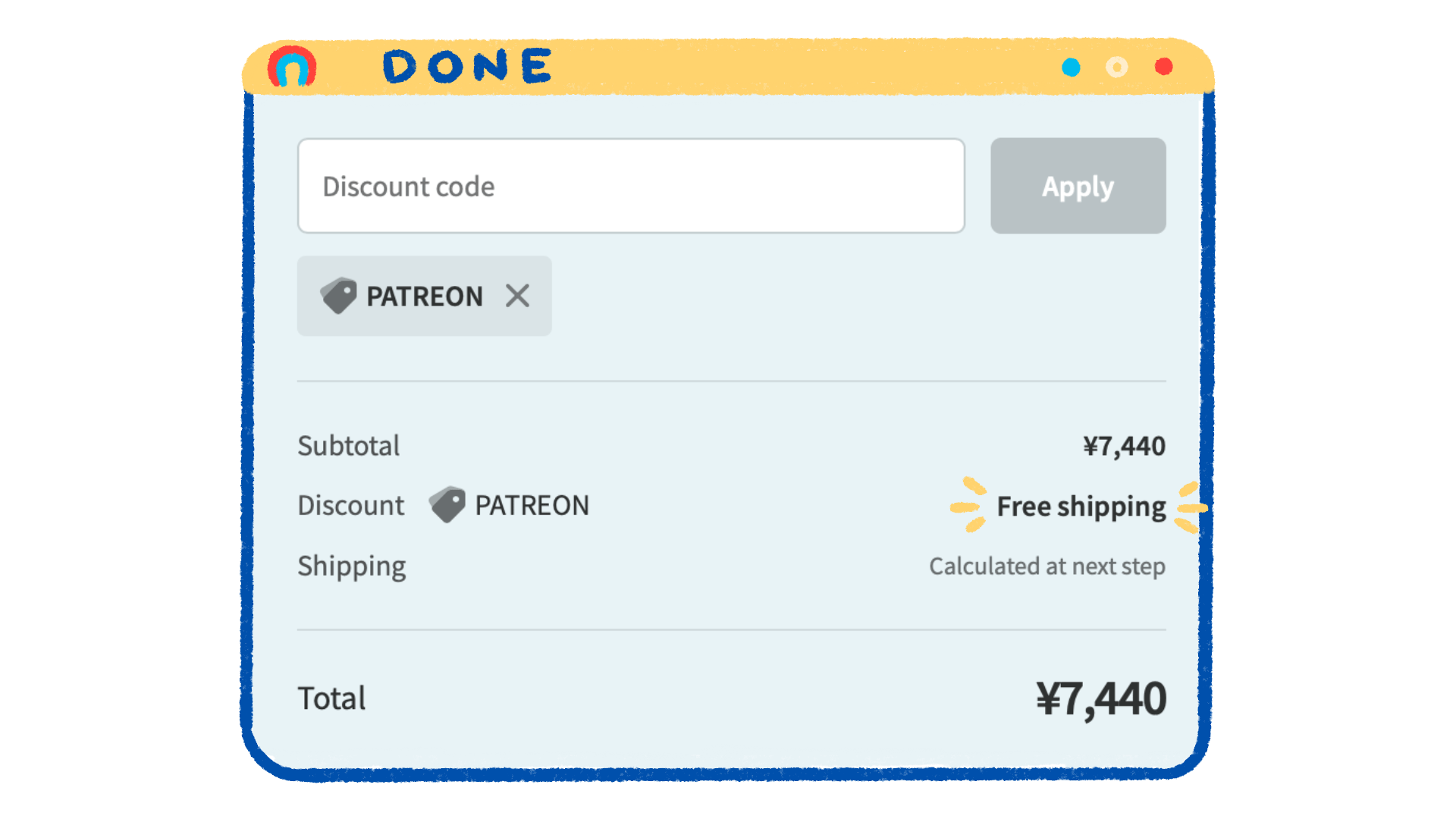Click the Discount code input field
Viewport: 1456px width, 819px height.
coord(631,186)
